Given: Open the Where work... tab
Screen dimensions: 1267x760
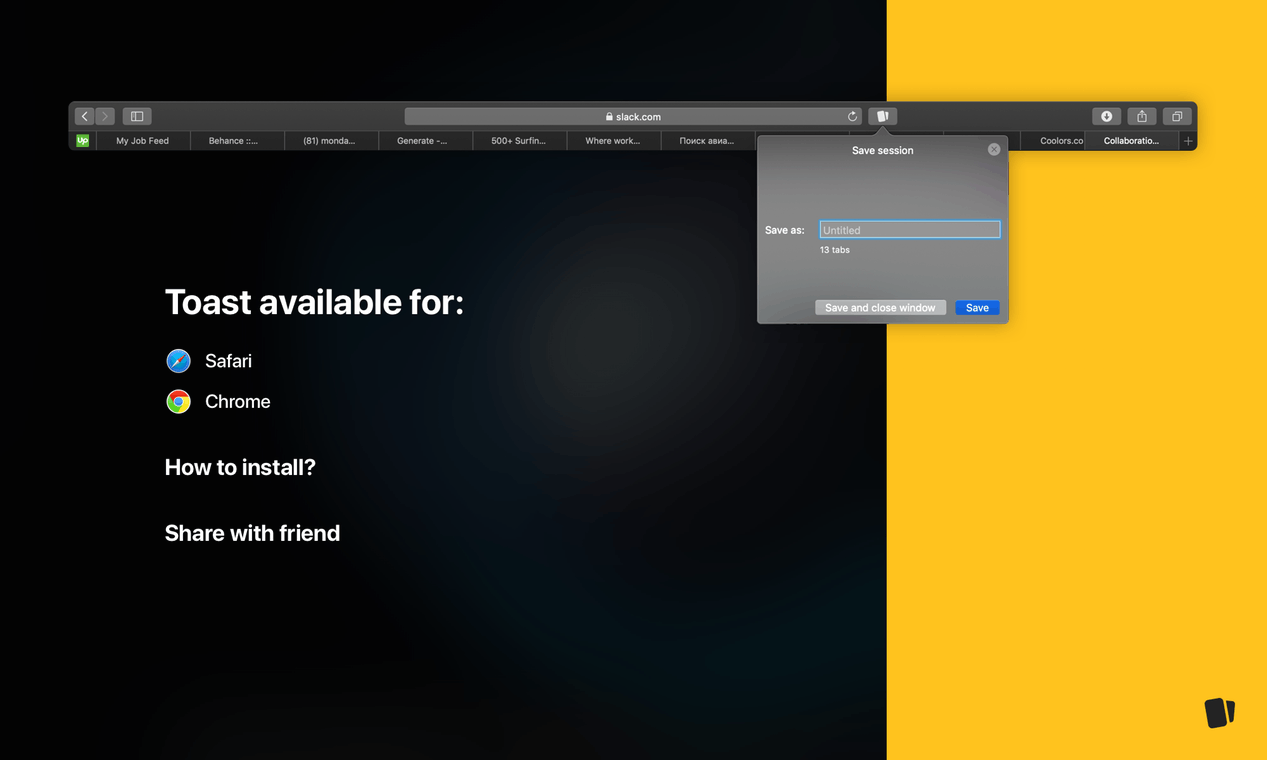Looking at the screenshot, I should [x=612, y=141].
